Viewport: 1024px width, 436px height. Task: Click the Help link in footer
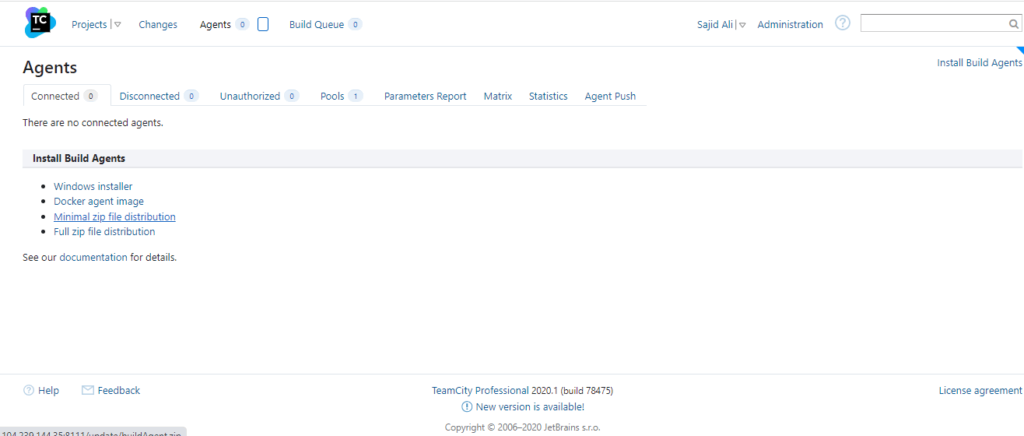[x=48, y=390]
